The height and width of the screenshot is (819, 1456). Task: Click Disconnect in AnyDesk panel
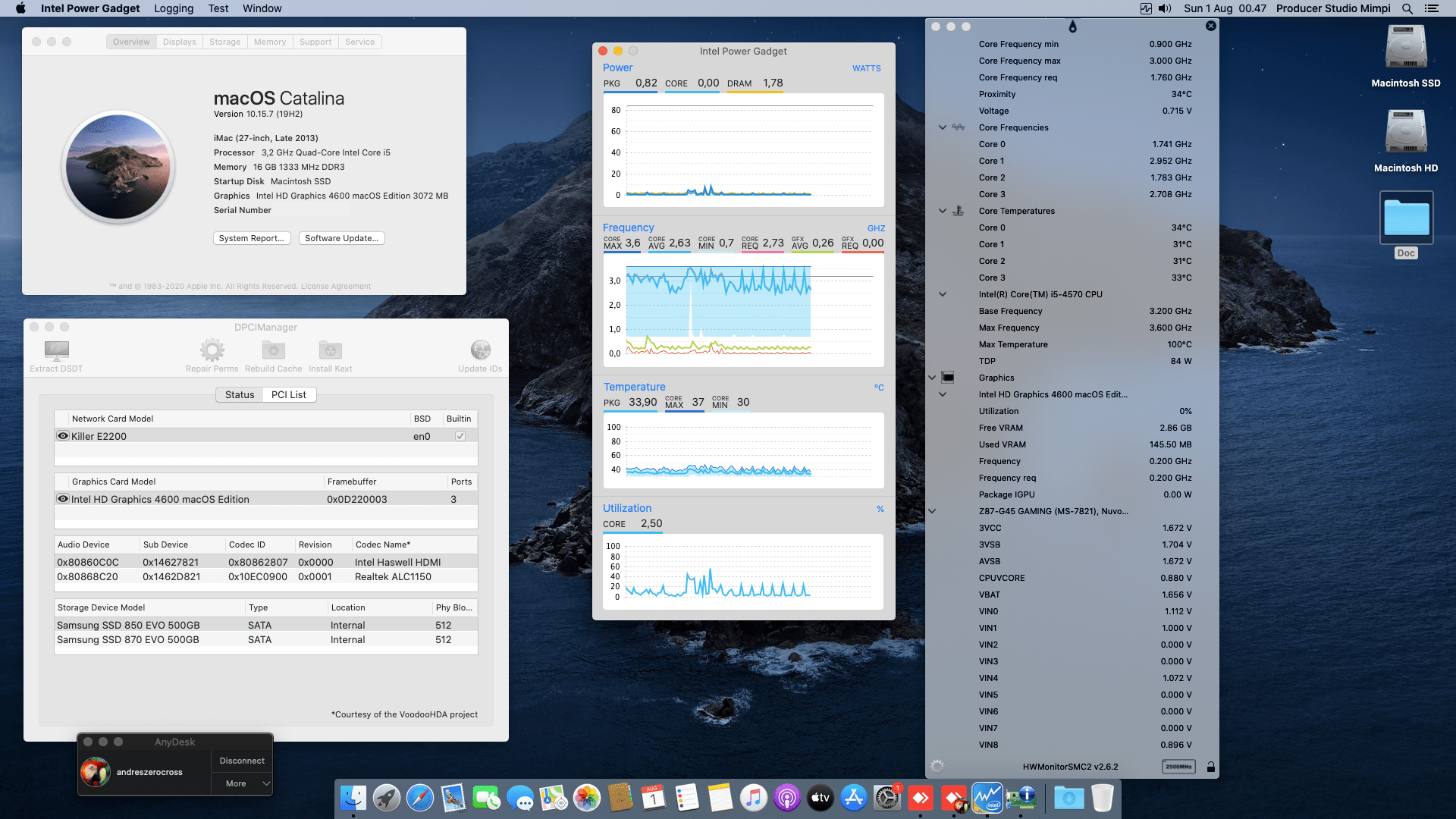[242, 761]
